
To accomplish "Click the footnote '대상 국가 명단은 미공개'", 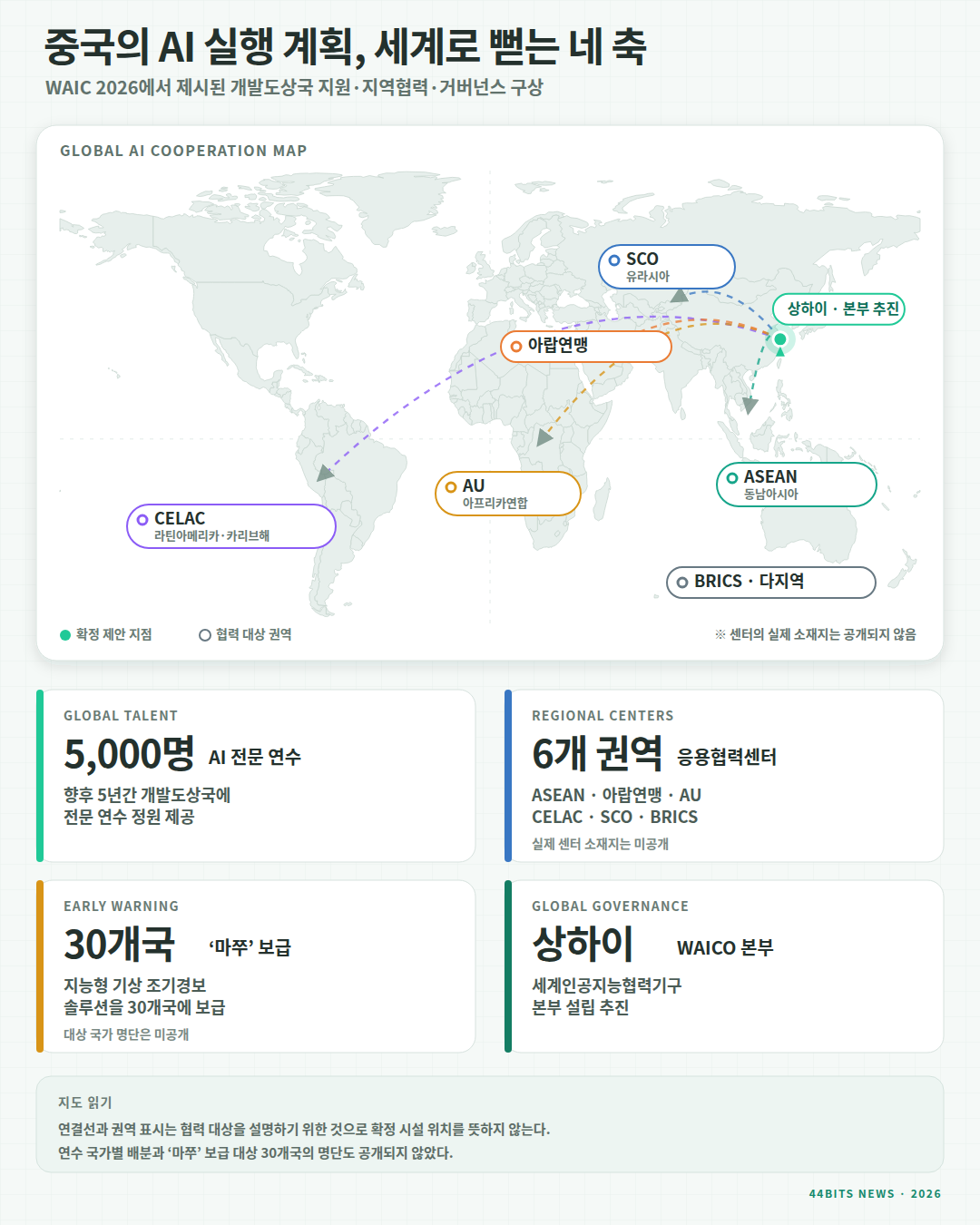I will pos(126,1035).
